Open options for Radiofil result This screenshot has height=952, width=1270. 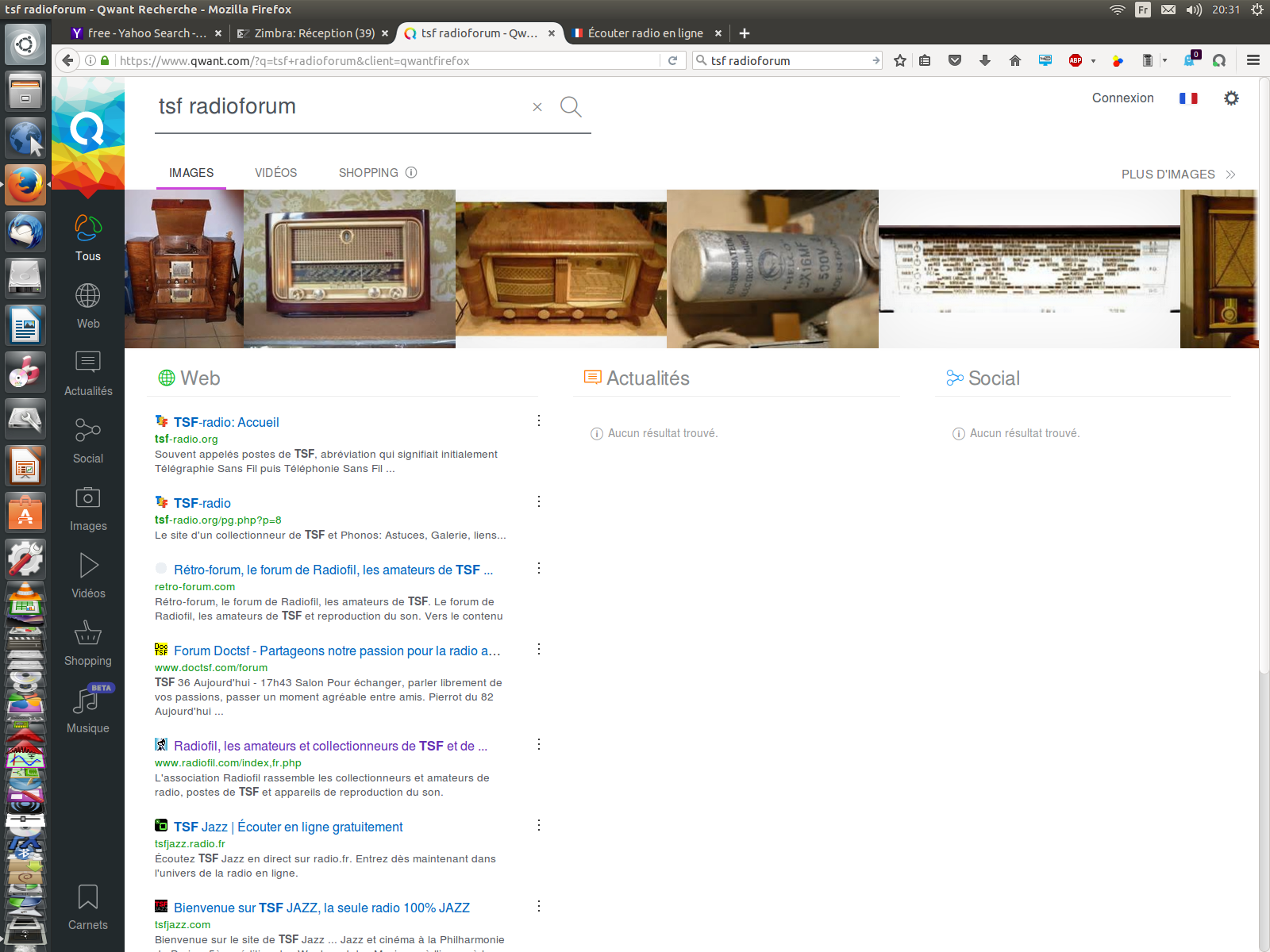click(539, 744)
